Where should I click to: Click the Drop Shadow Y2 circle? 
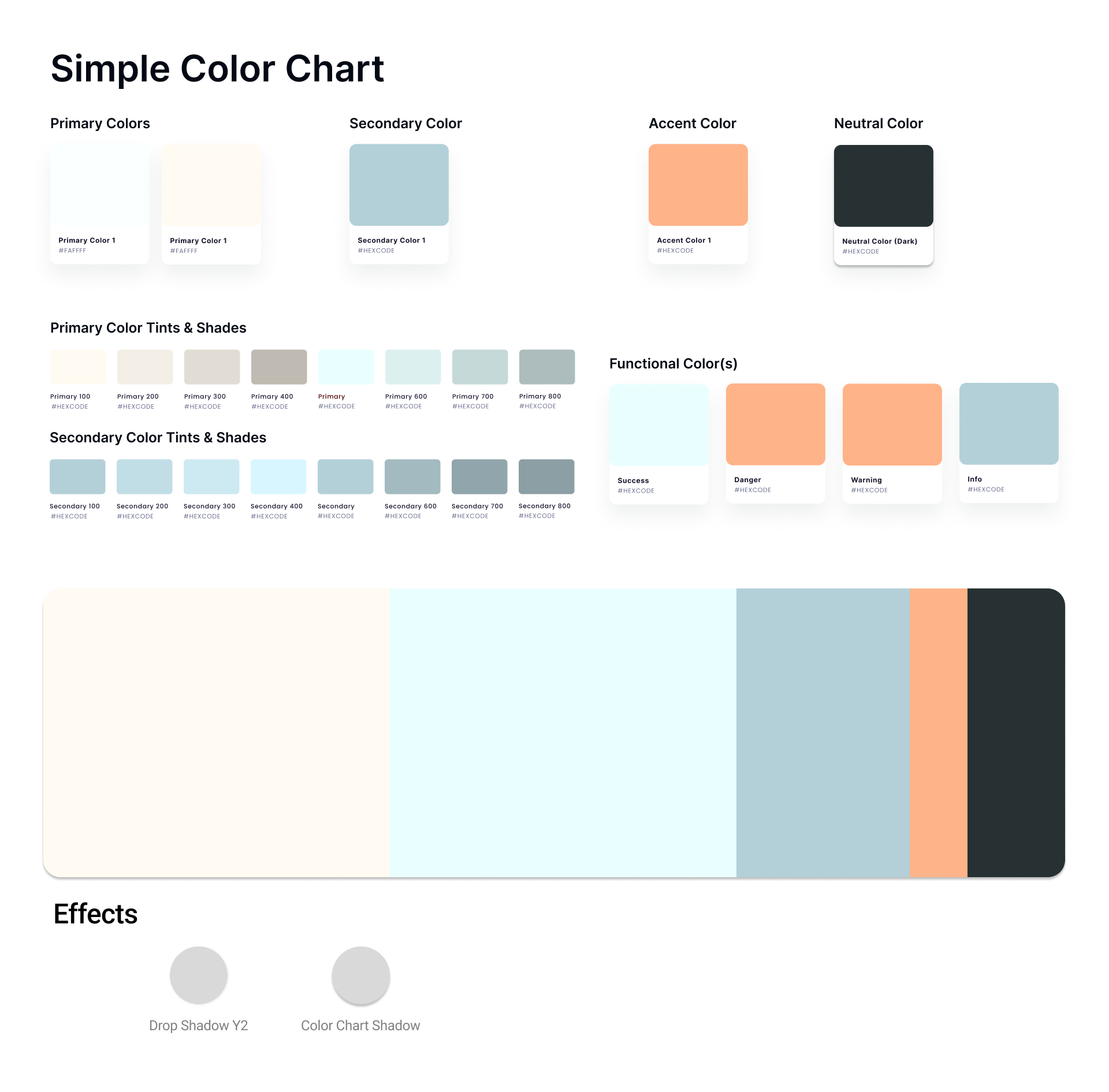(199, 975)
